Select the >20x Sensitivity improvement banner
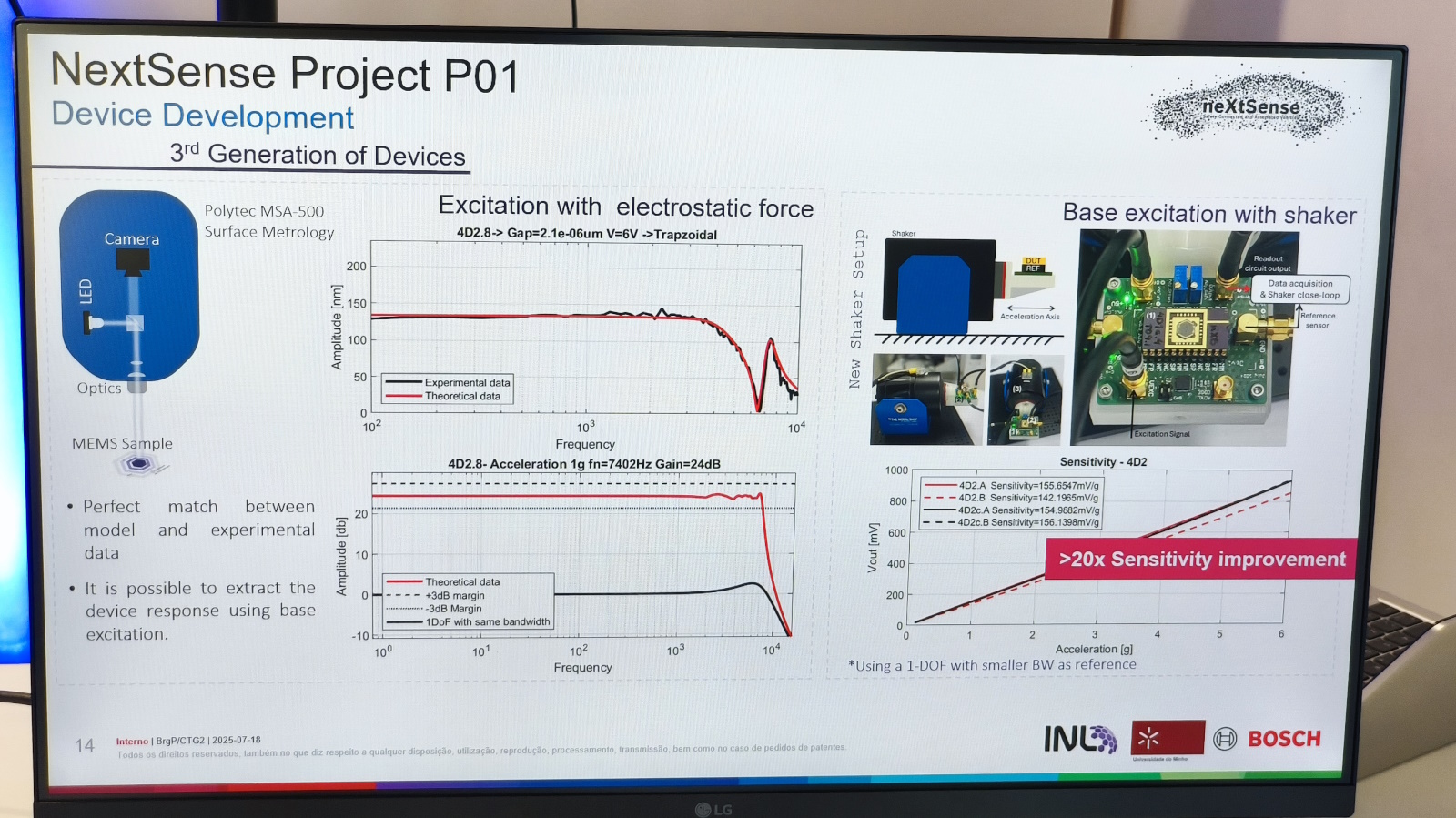Image resolution: width=1456 pixels, height=818 pixels. coord(1200,560)
